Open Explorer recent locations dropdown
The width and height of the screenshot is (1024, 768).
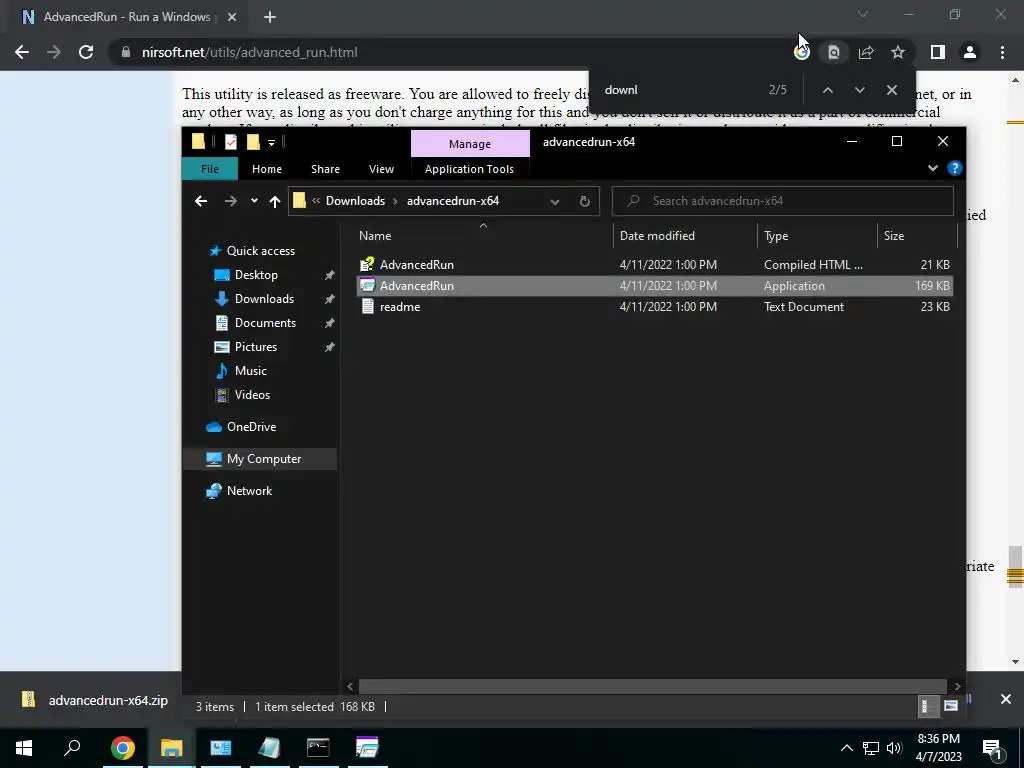point(254,201)
